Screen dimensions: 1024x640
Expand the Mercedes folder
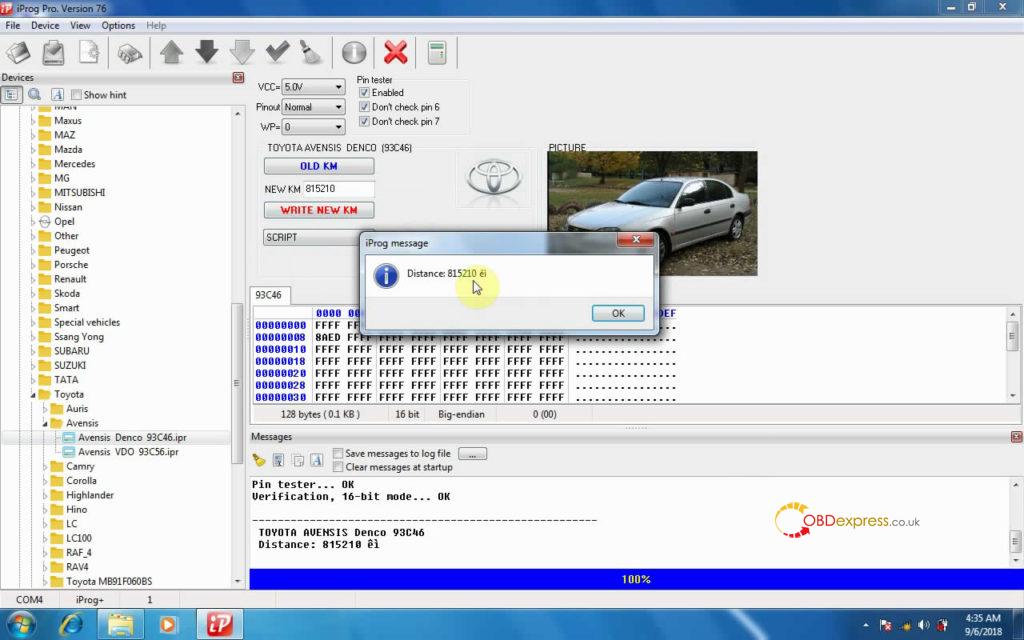coord(33,164)
